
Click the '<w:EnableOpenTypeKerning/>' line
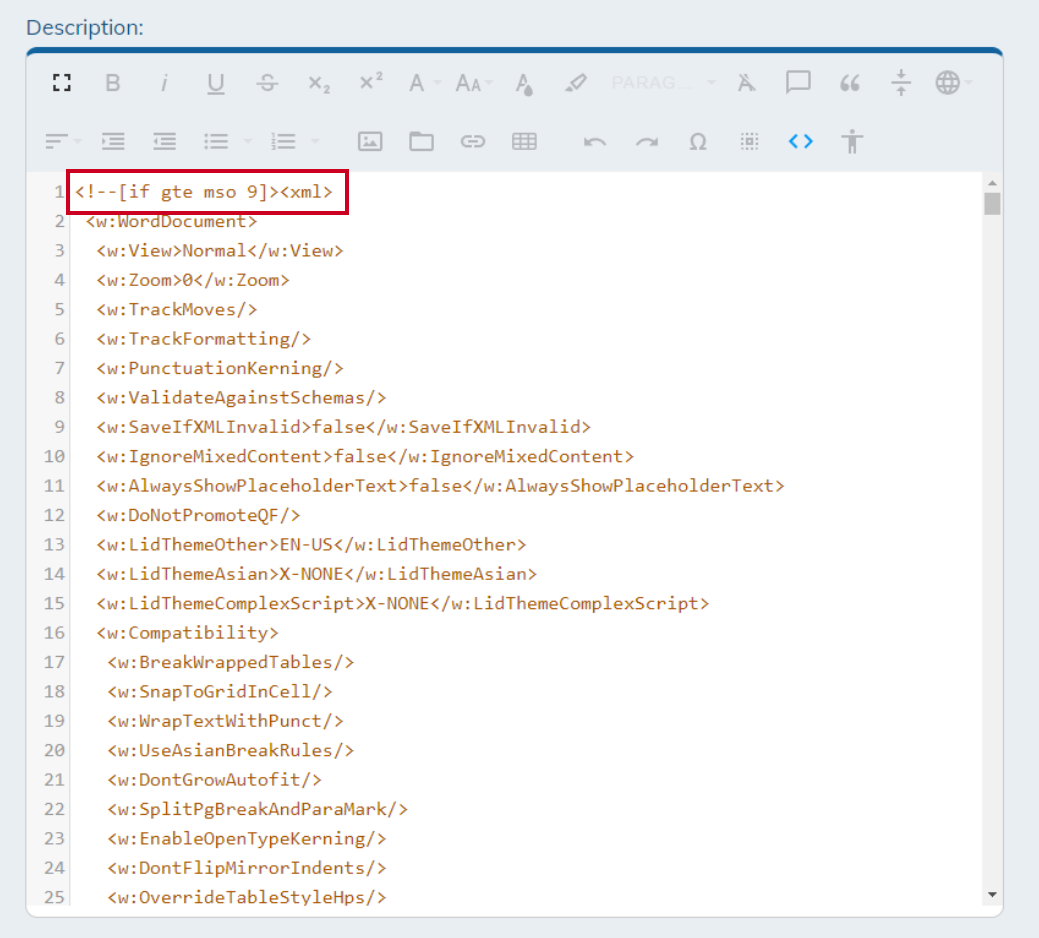point(246,838)
